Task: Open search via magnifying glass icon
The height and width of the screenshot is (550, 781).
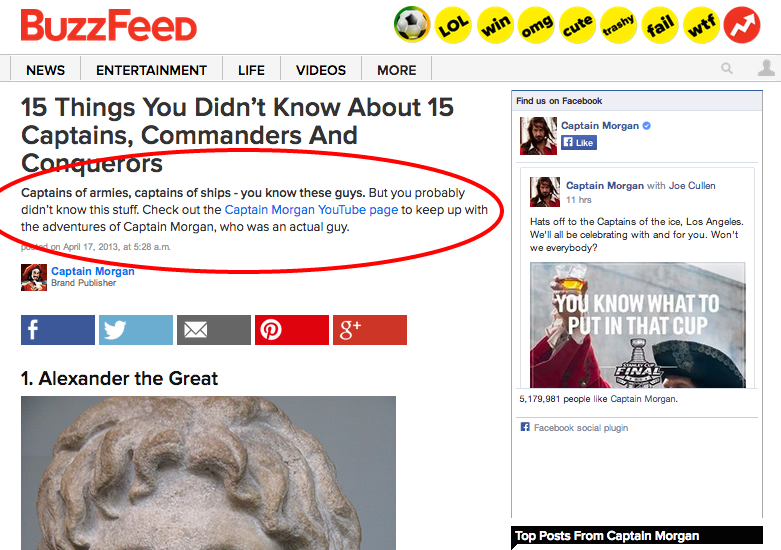Action: click(727, 68)
